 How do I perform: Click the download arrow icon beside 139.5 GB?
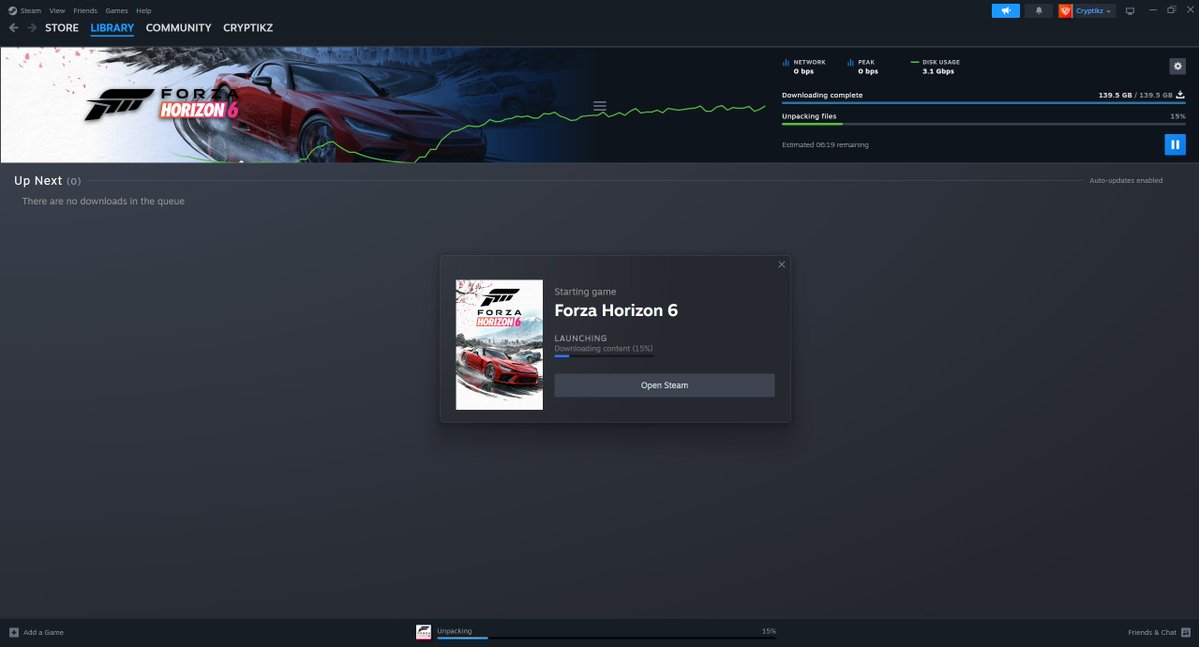pos(1180,95)
